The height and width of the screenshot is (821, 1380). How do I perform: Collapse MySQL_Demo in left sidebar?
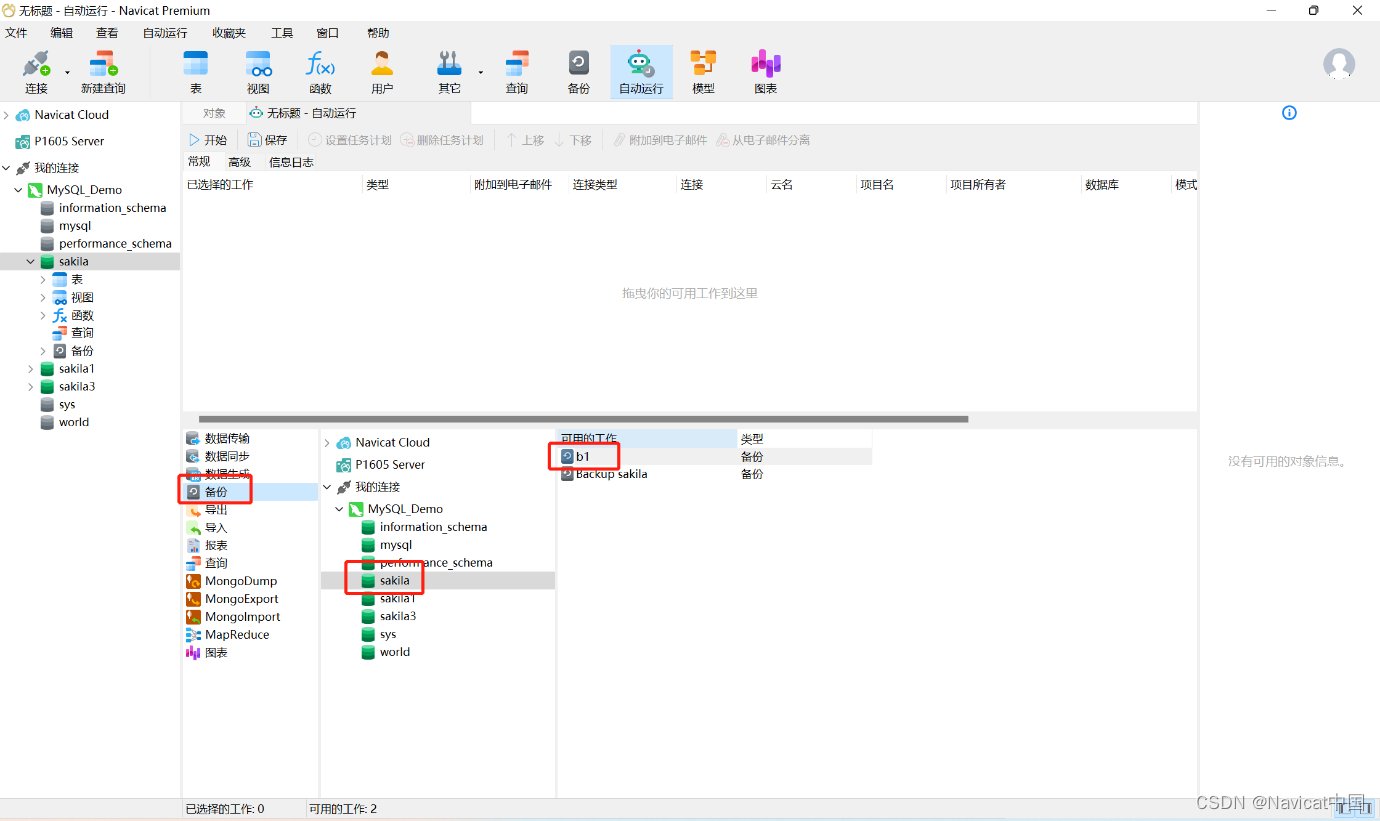coord(18,190)
